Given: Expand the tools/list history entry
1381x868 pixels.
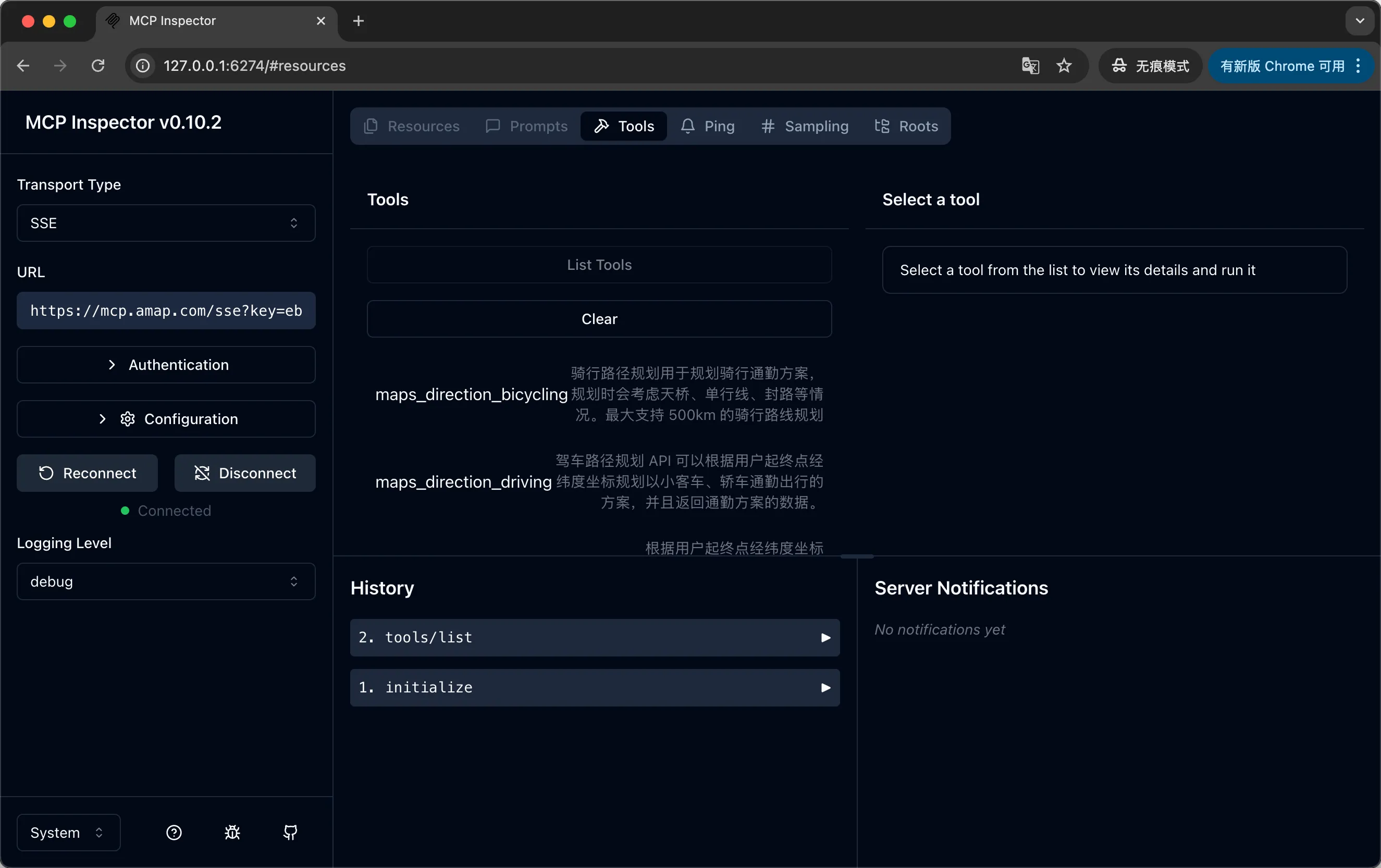Looking at the screenshot, I should [595, 638].
